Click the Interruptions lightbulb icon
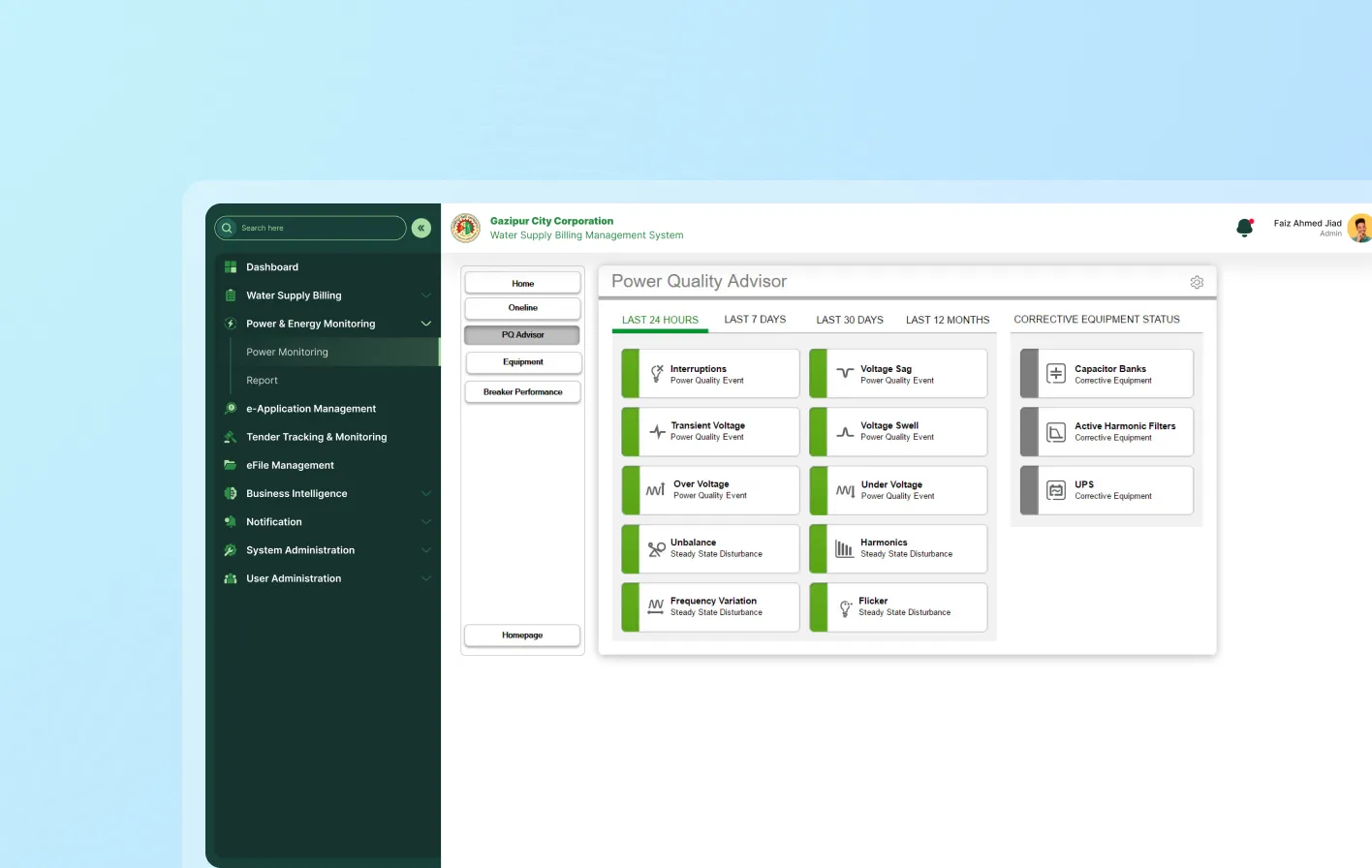 click(656, 374)
